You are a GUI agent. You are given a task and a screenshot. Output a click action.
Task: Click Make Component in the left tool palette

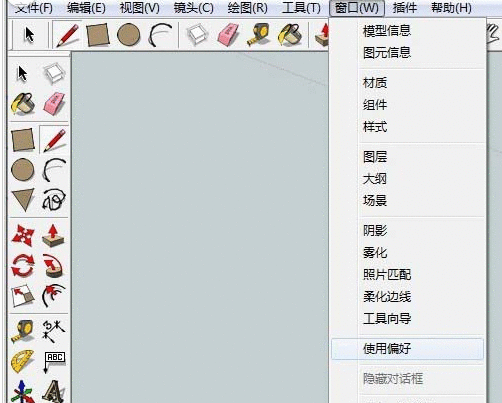click(x=54, y=73)
